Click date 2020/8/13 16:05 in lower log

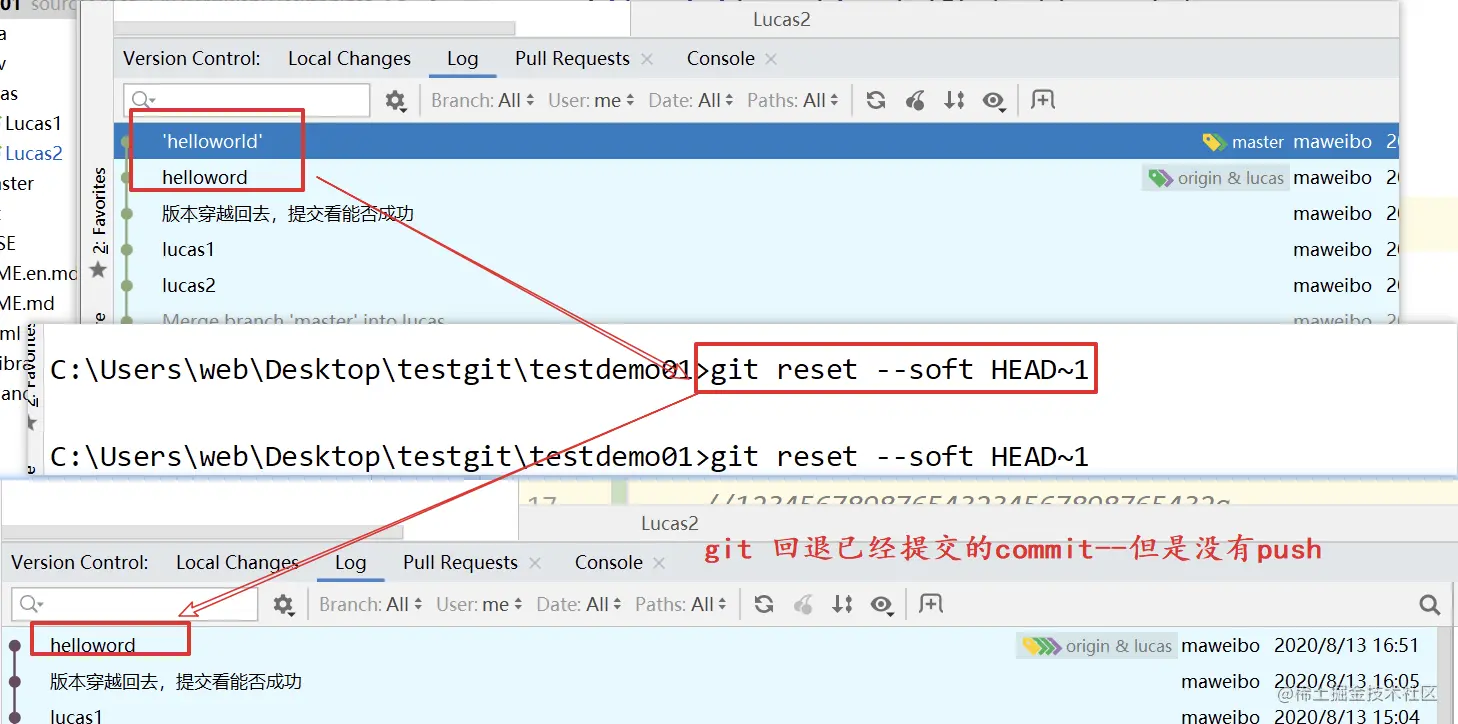click(x=1346, y=682)
